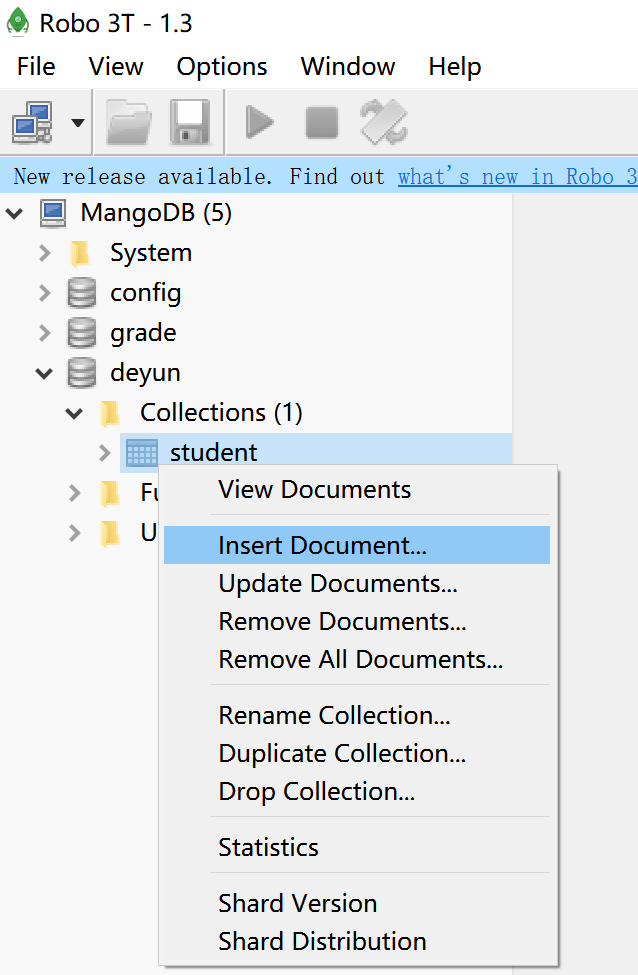Choose View Documents from context menu

point(357,489)
